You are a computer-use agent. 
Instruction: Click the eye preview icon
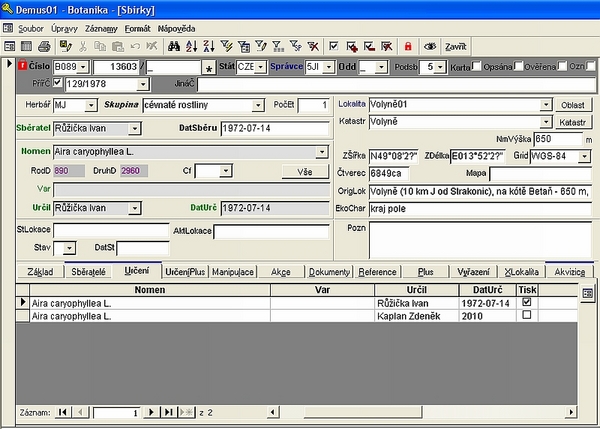(x=430, y=46)
